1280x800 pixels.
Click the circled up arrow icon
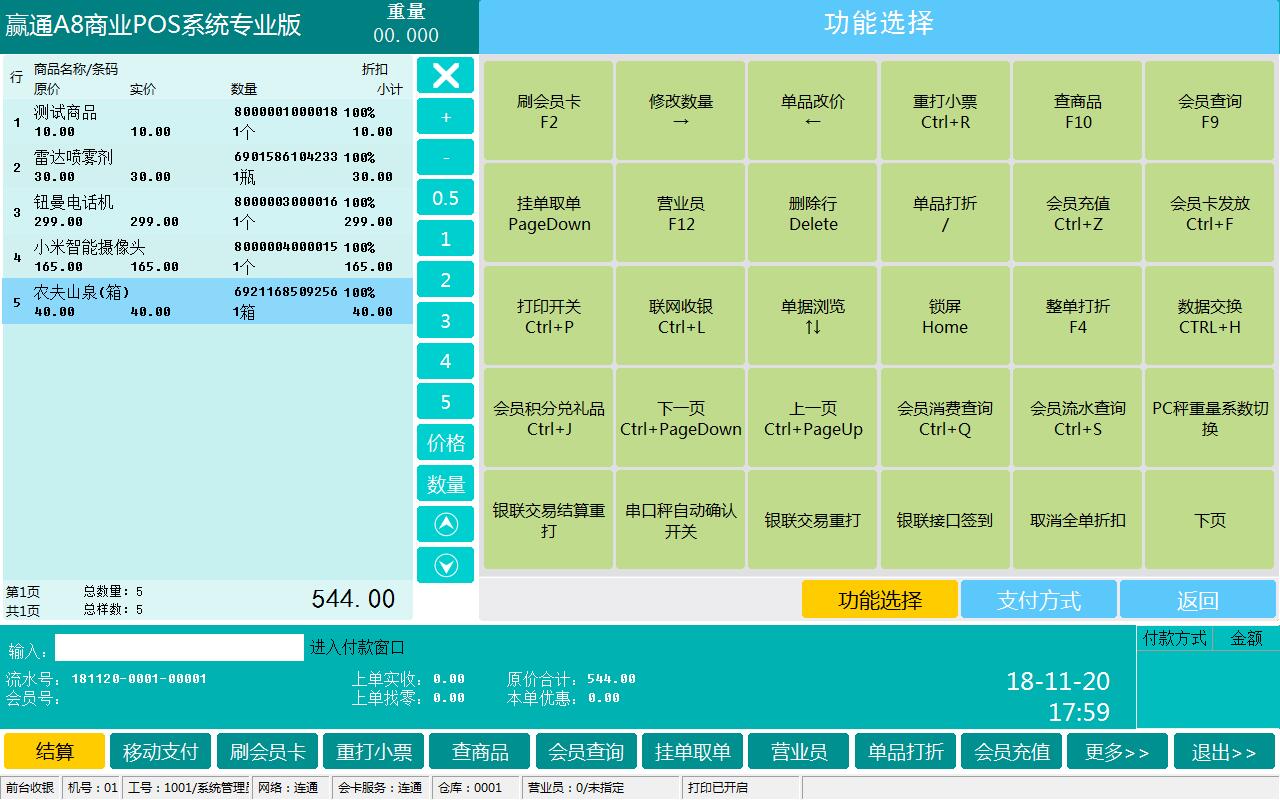click(445, 524)
